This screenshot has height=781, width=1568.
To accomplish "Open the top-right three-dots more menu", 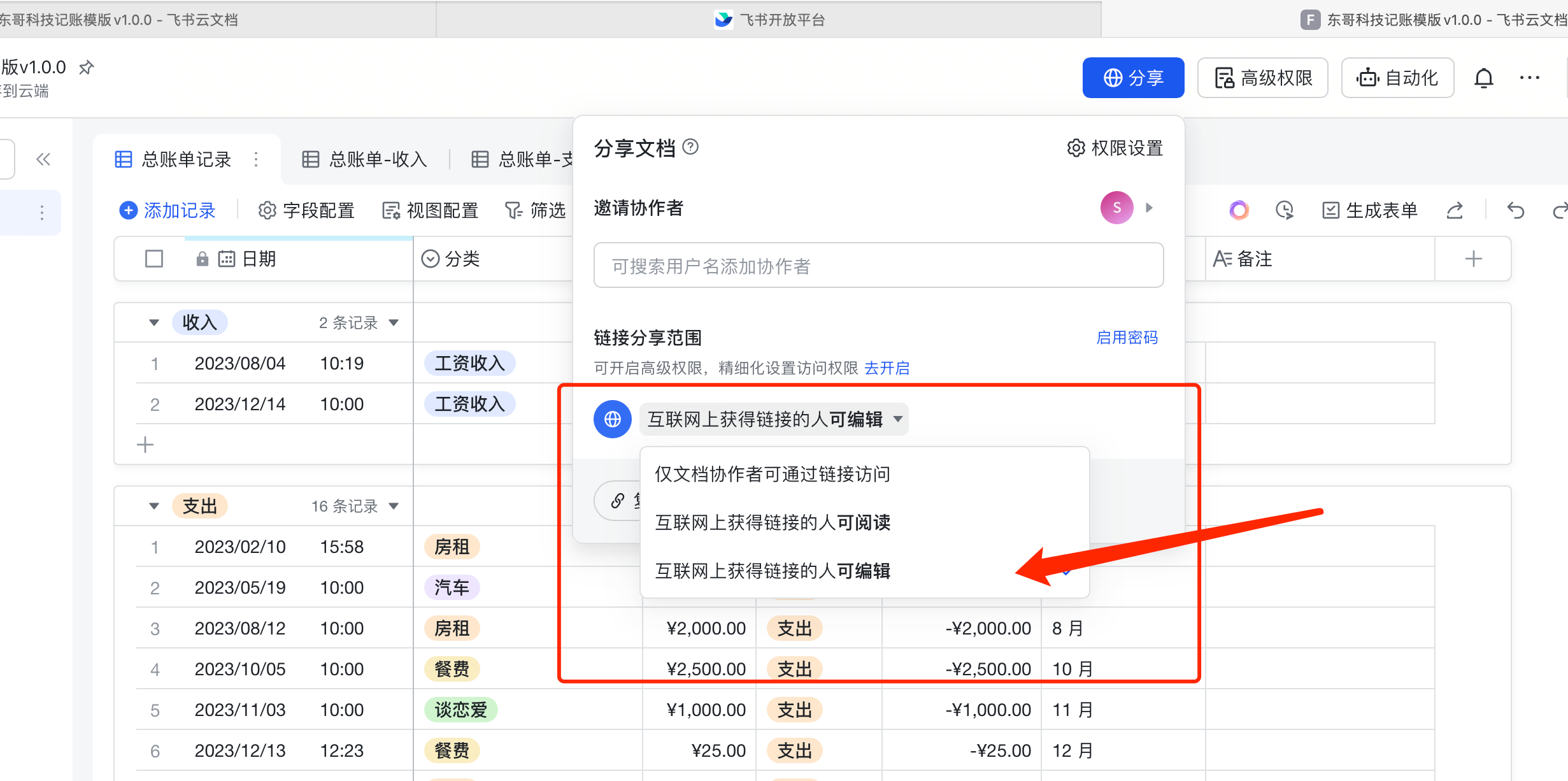I will 1529,78.
